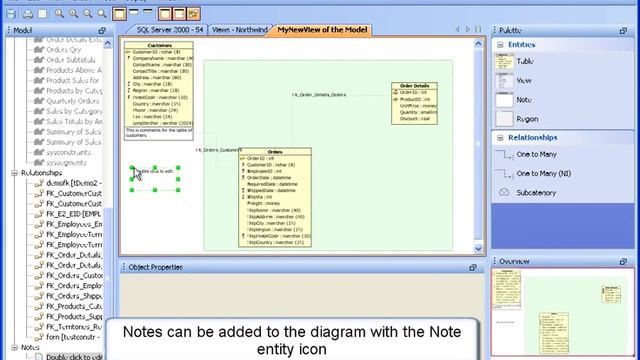Float the Object Properties panel with its dock icon
The height and width of the screenshot is (360, 640).
pos(473,267)
